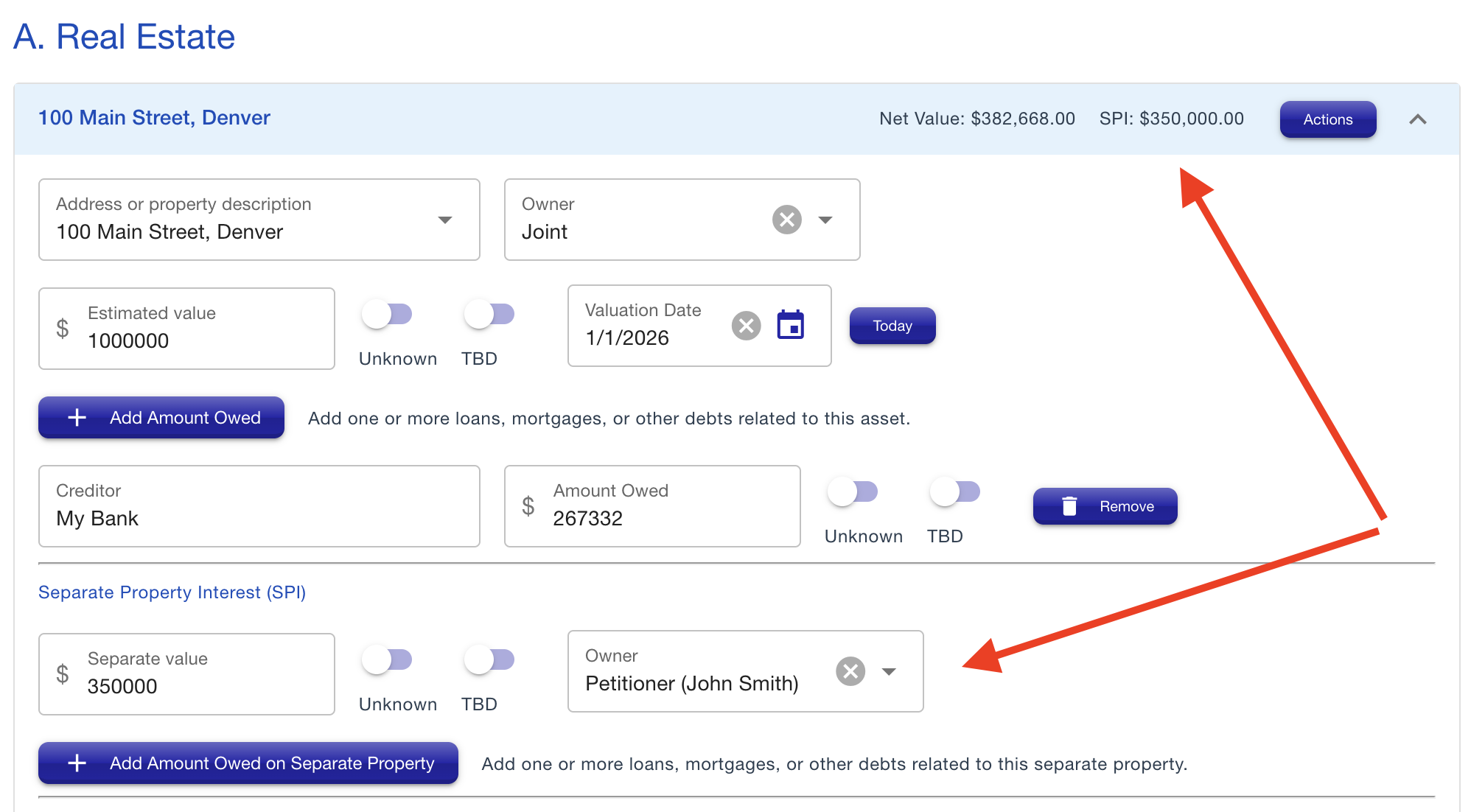Open the Valuation Date calendar picker
Image resolution: width=1471 pixels, height=812 pixels.
[791, 325]
